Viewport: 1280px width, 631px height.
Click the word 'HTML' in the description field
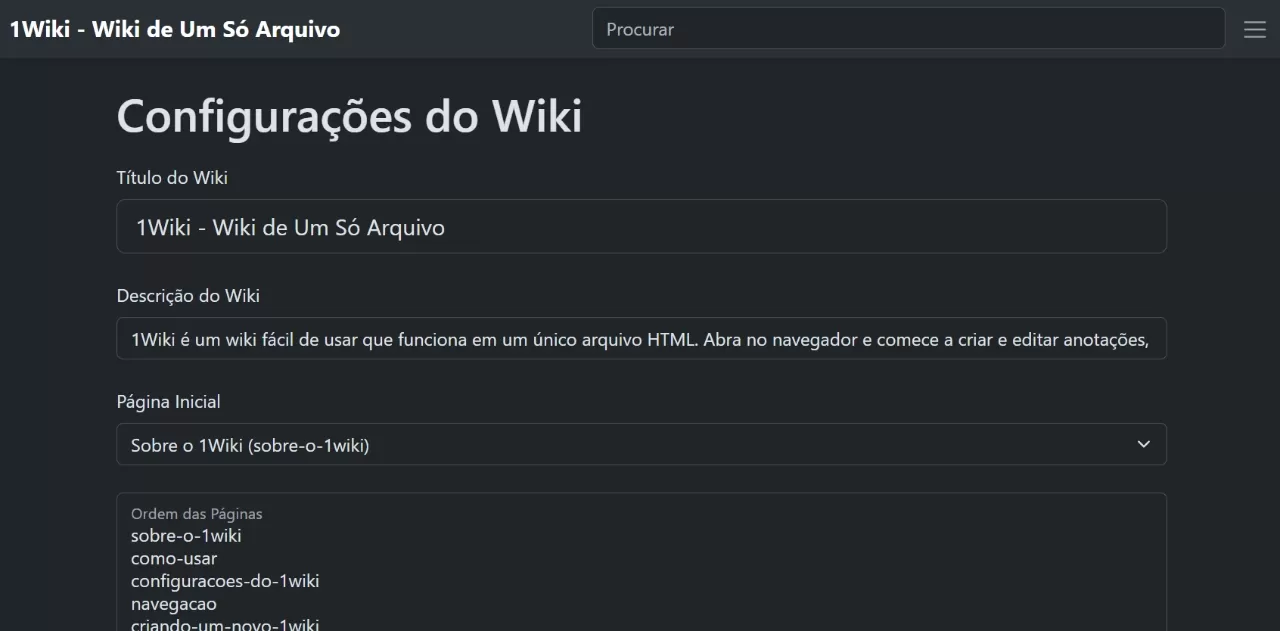tap(672, 340)
